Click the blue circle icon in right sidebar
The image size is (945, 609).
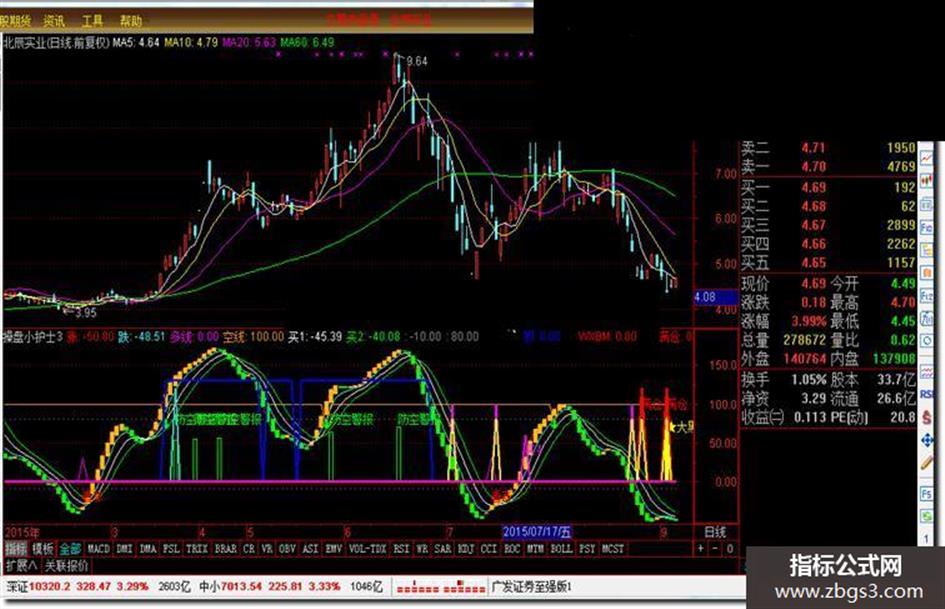point(926,341)
